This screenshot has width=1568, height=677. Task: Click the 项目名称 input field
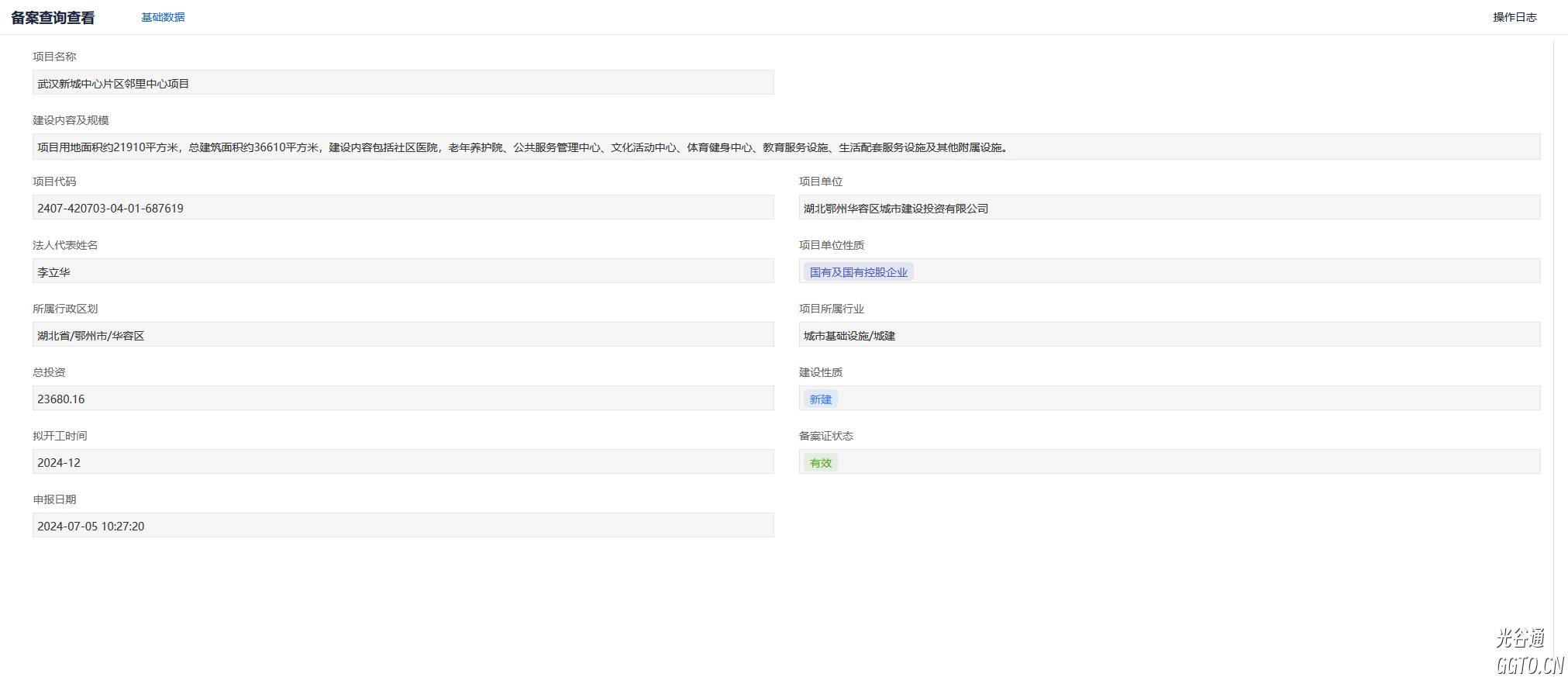[403, 83]
